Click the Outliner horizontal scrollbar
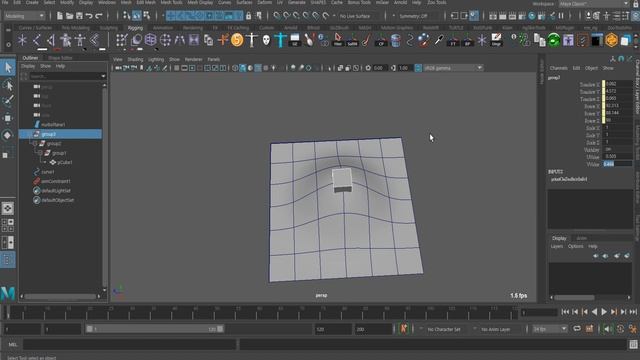Viewport: 640px width, 360px height. pyautogui.click(x=60, y=297)
